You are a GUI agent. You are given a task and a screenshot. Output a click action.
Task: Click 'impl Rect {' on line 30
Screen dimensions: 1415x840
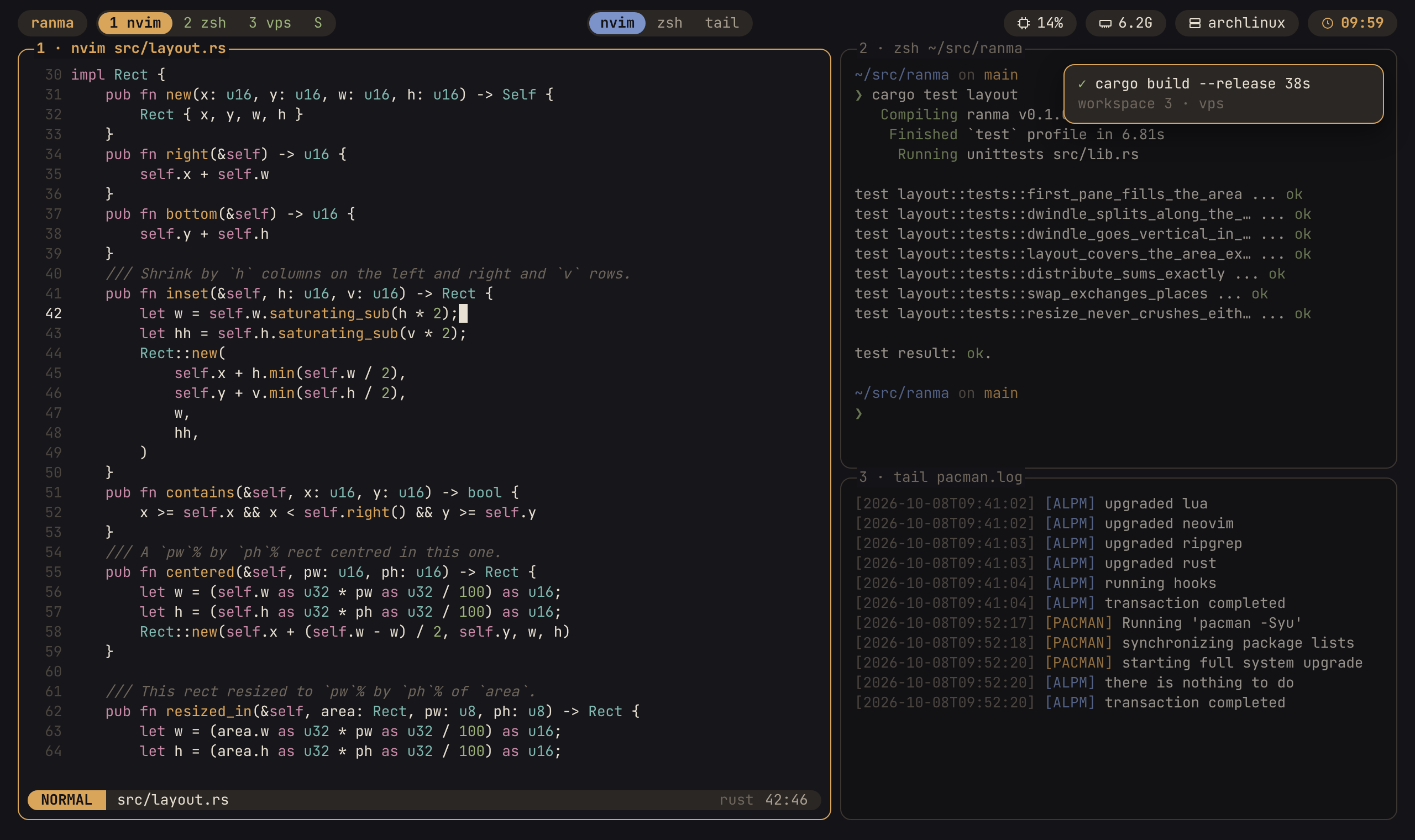click(118, 75)
